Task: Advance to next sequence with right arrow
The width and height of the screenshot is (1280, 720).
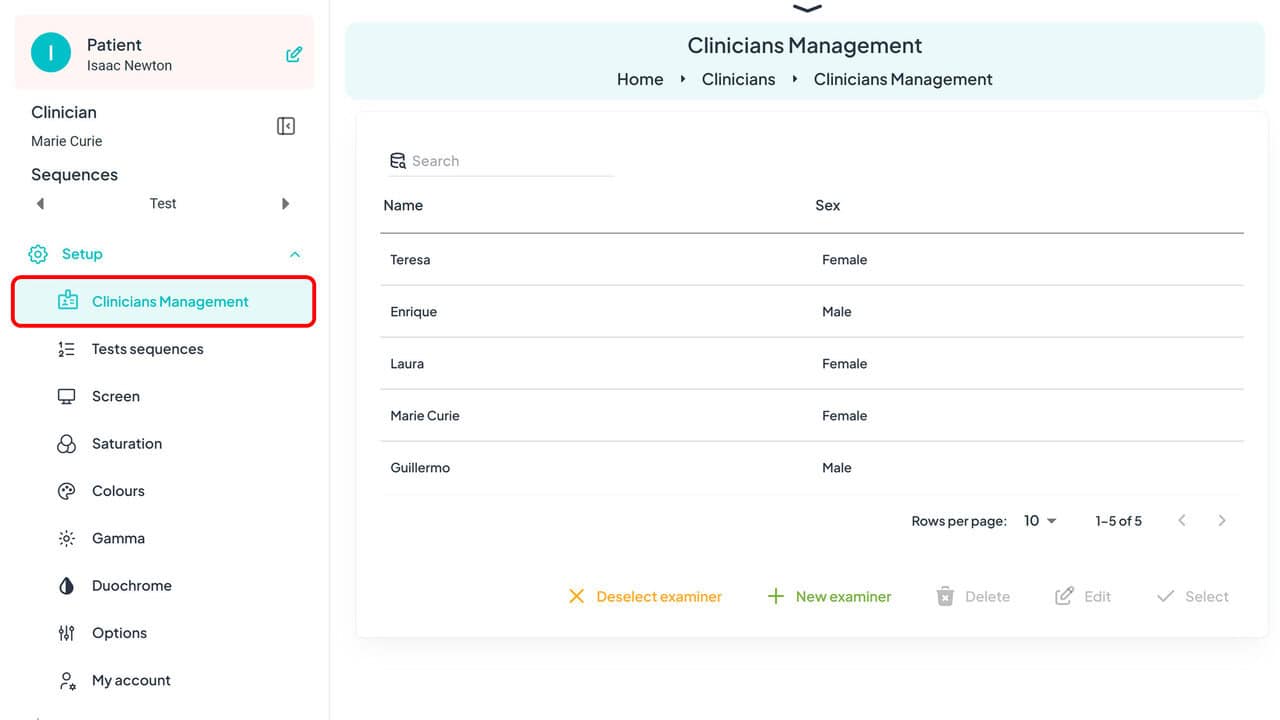Action: click(x=286, y=203)
